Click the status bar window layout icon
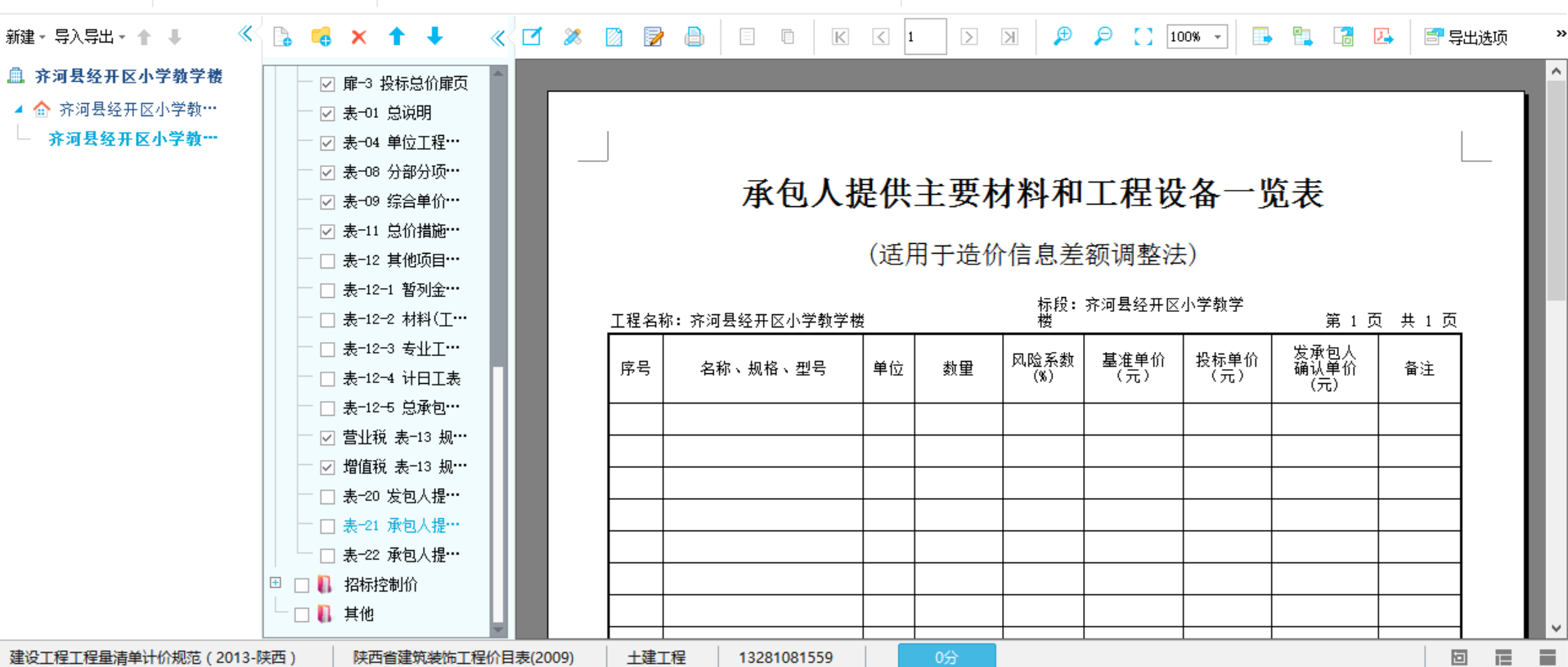 click(1459, 657)
